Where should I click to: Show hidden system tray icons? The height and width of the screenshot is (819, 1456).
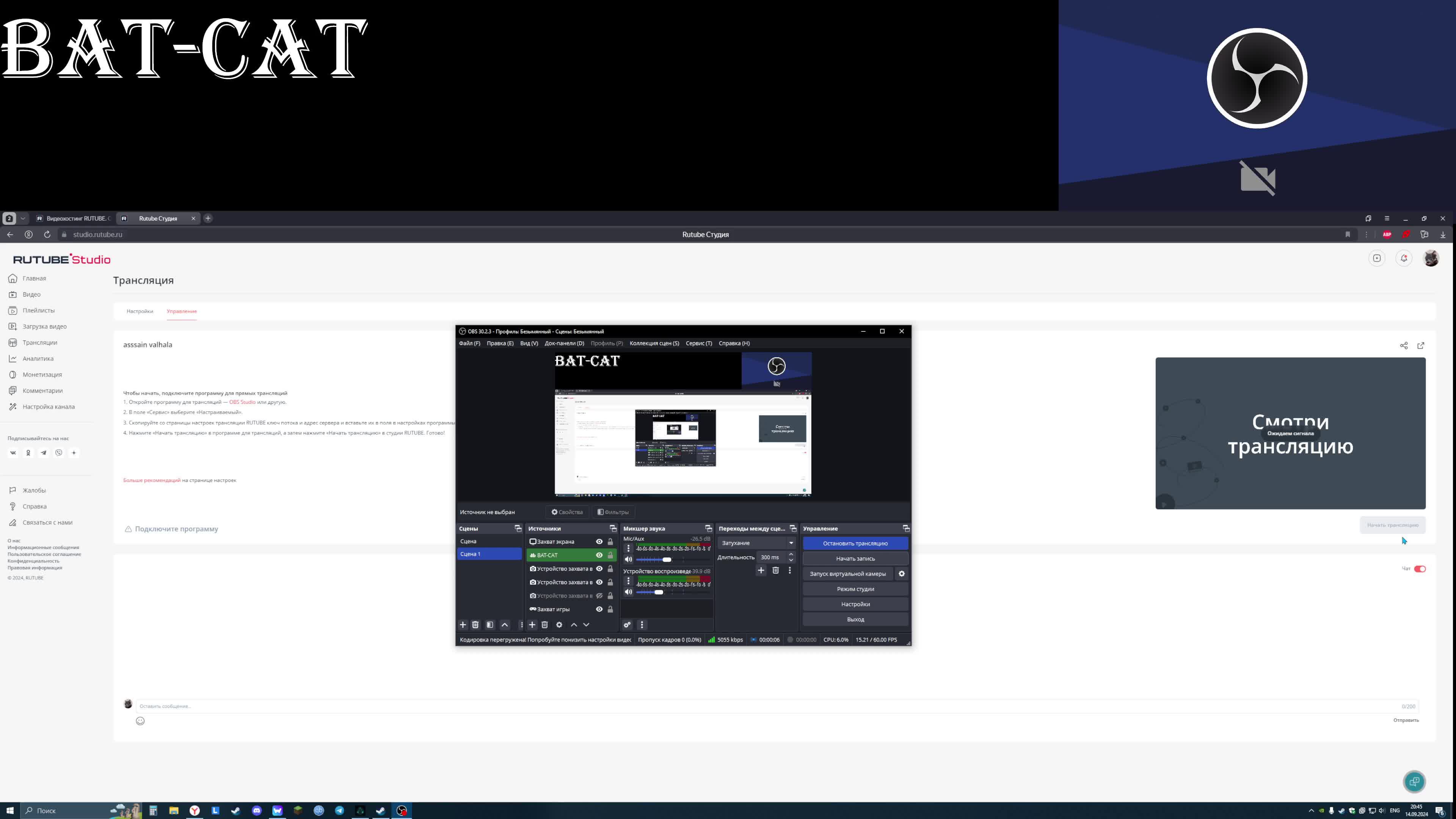pos(1311,811)
